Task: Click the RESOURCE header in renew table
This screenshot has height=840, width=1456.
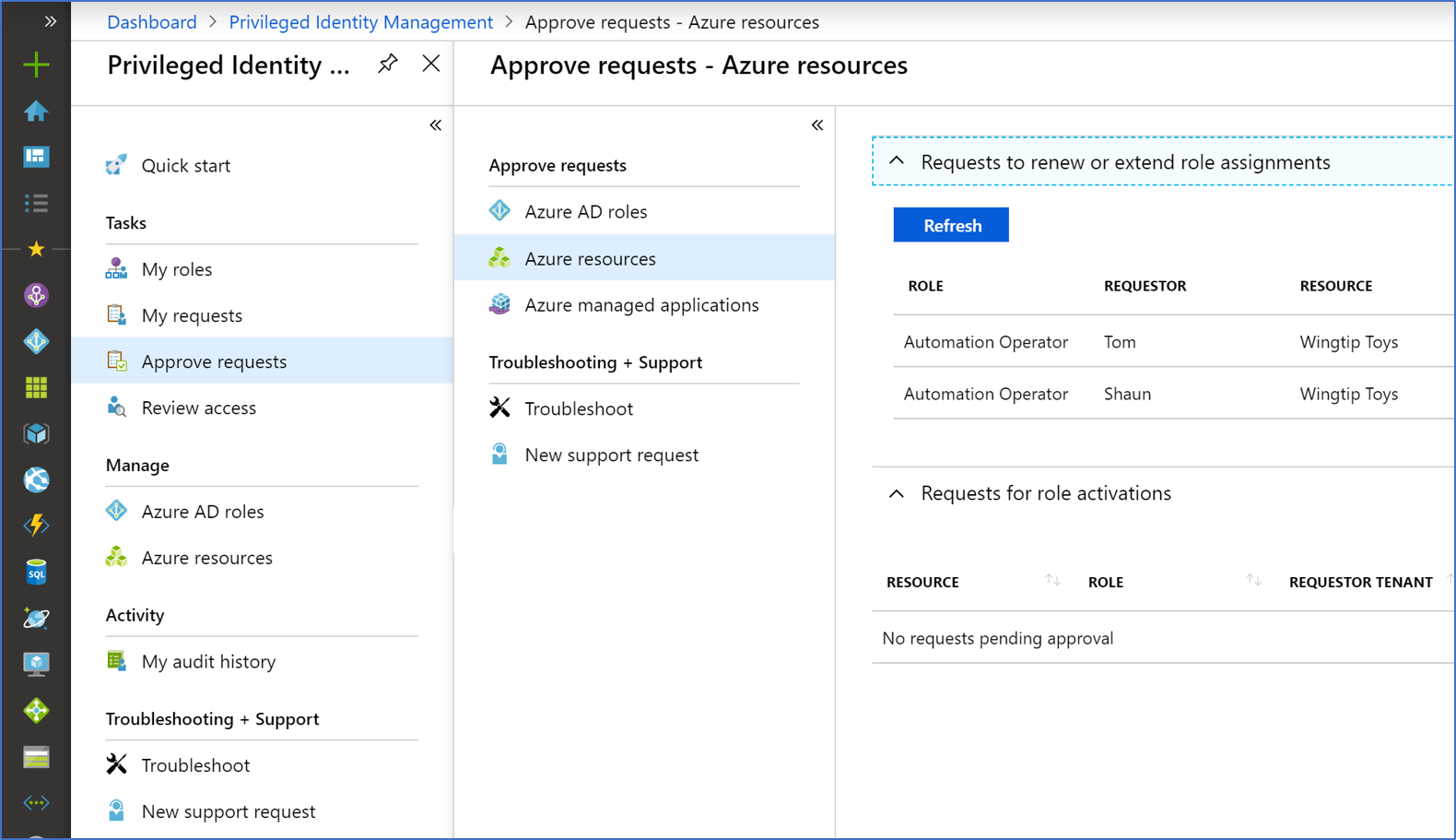Action: coord(1336,286)
